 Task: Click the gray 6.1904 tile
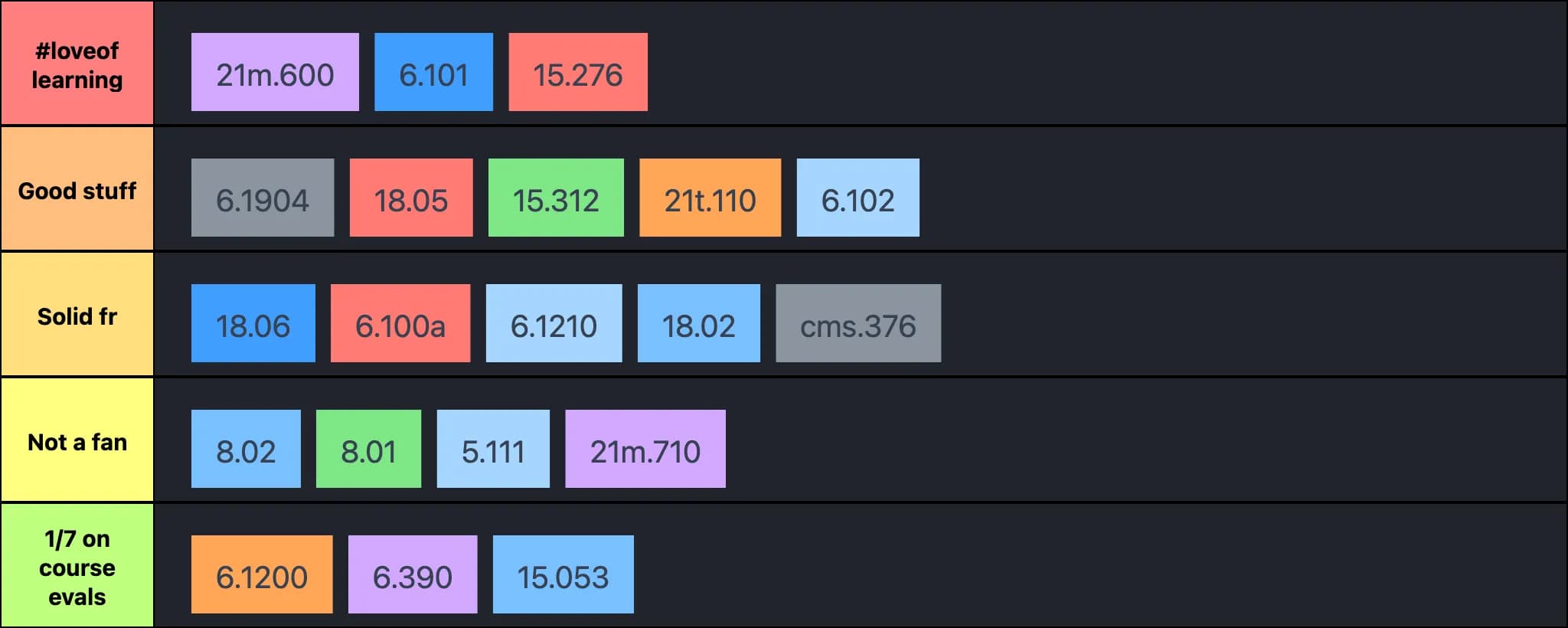point(263,198)
